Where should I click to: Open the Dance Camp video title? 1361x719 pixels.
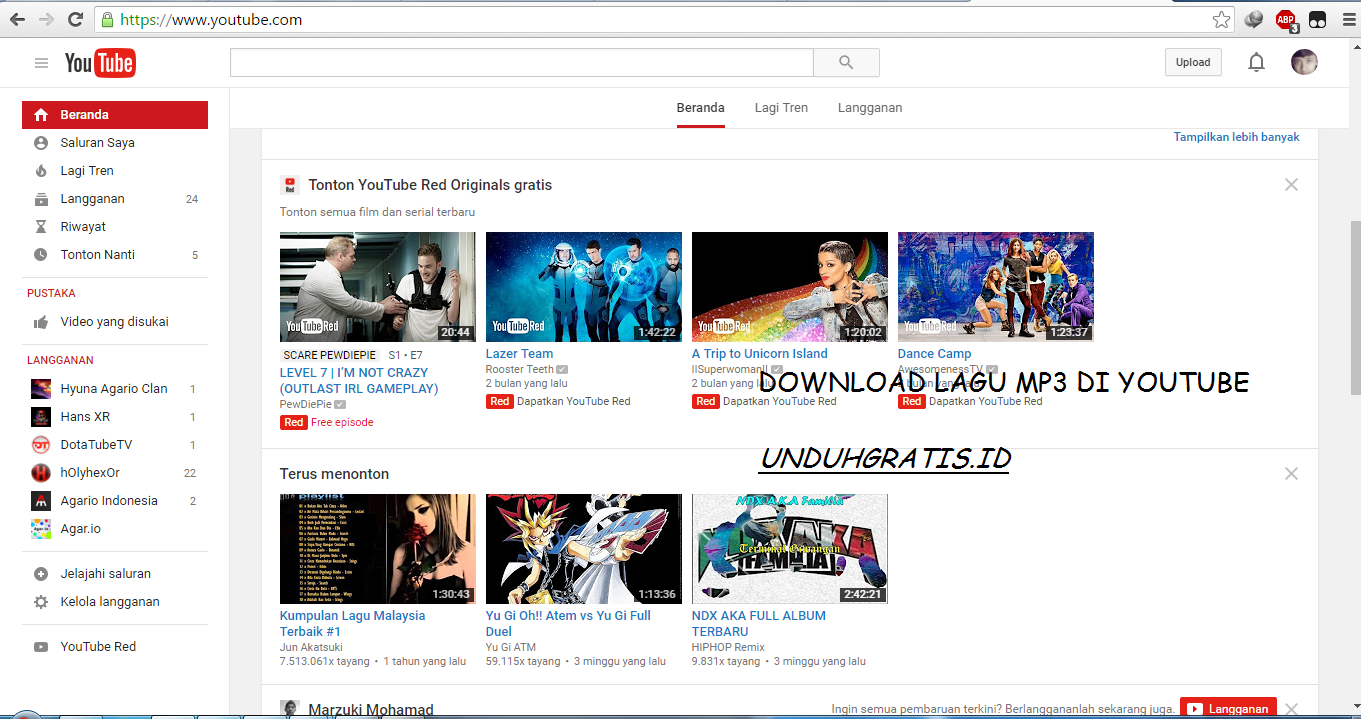point(934,354)
